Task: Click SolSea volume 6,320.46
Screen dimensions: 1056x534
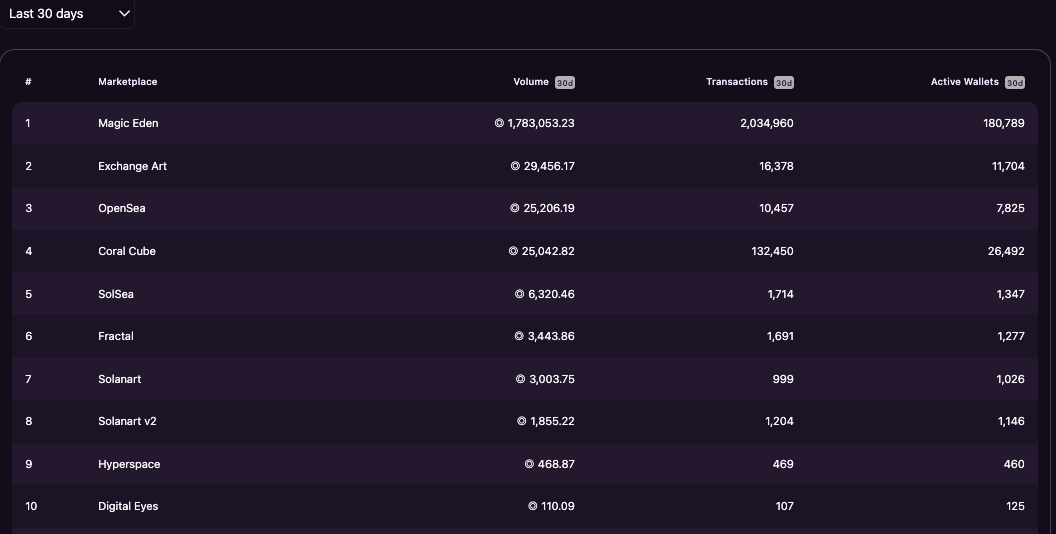Action: point(551,294)
